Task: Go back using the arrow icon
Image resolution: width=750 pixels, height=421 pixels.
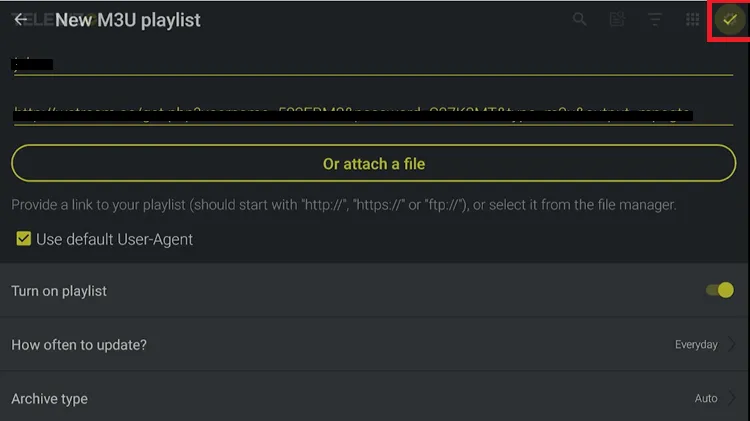Action: (20, 19)
